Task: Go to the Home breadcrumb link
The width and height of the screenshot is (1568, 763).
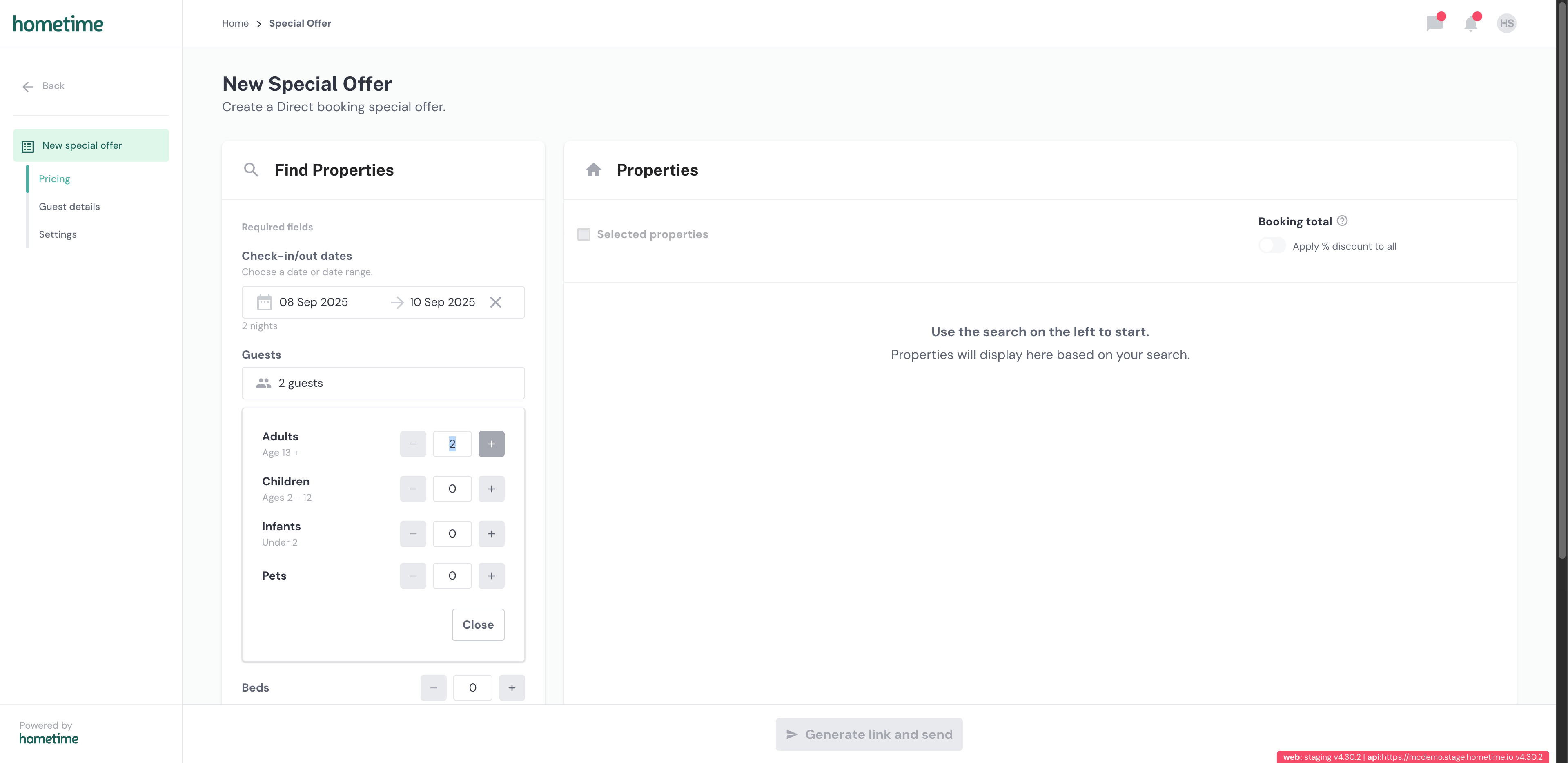Action: pos(235,23)
